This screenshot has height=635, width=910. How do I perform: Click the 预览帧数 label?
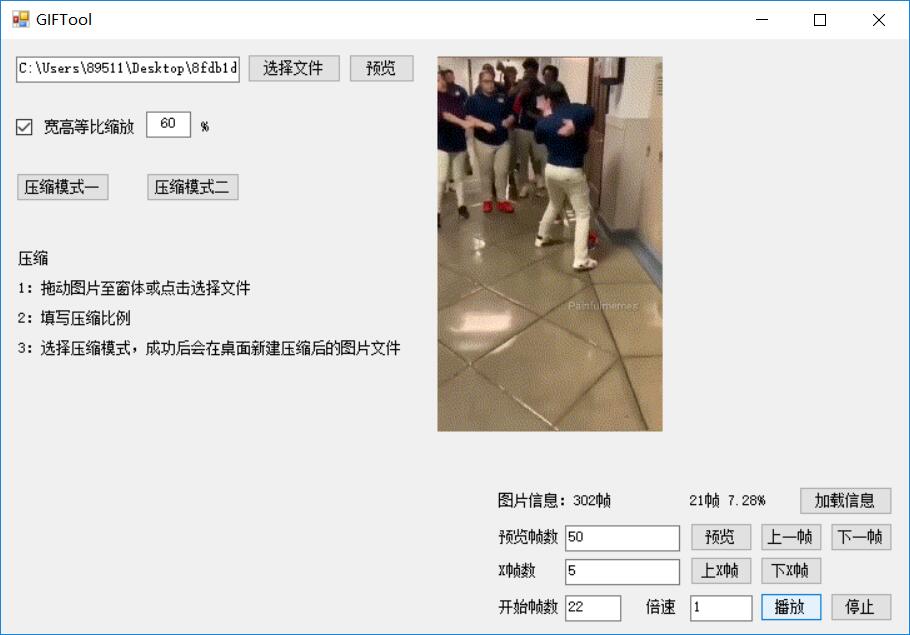[x=528, y=537]
